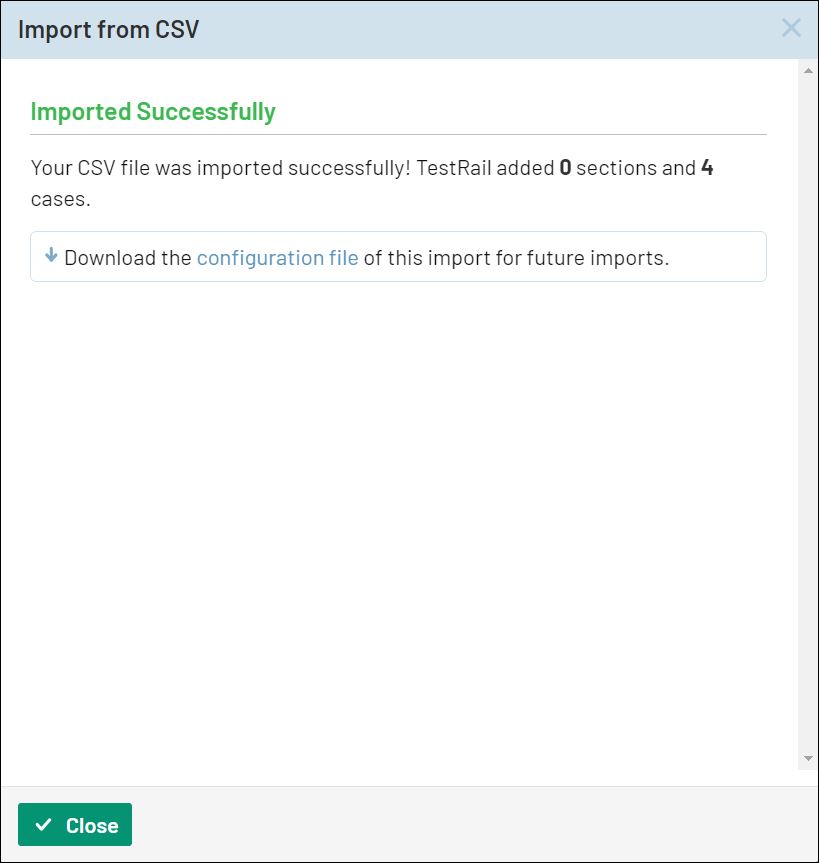This screenshot has height=863, width=819.
Task: Click the Close button
Action: (74, 824)
